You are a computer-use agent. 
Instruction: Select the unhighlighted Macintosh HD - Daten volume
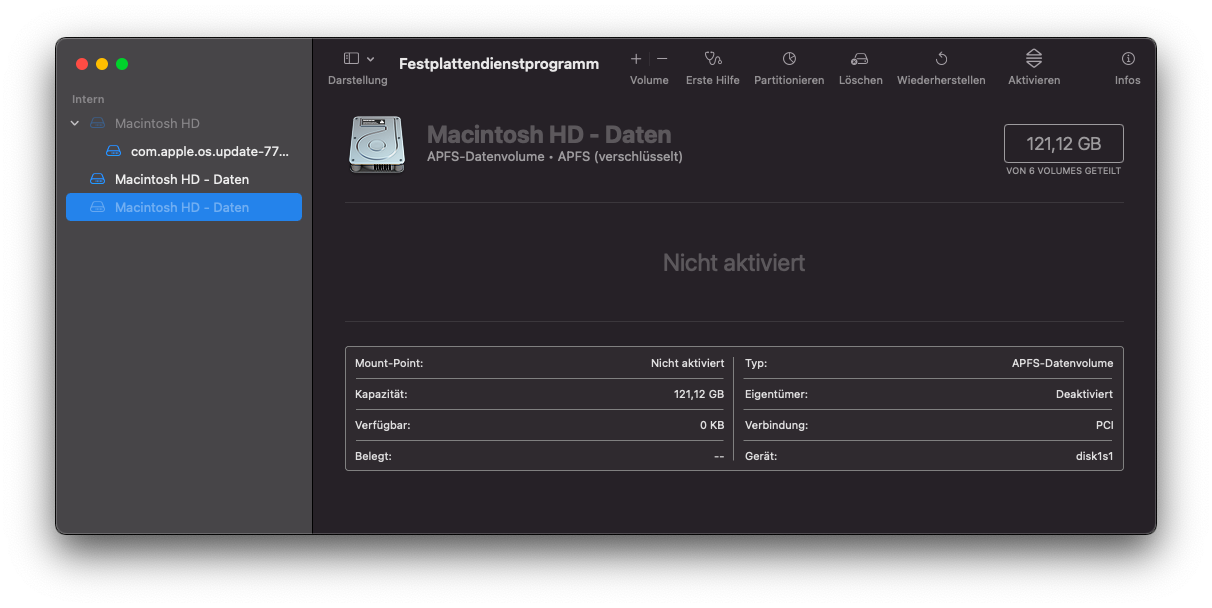(x=183, y=179)
